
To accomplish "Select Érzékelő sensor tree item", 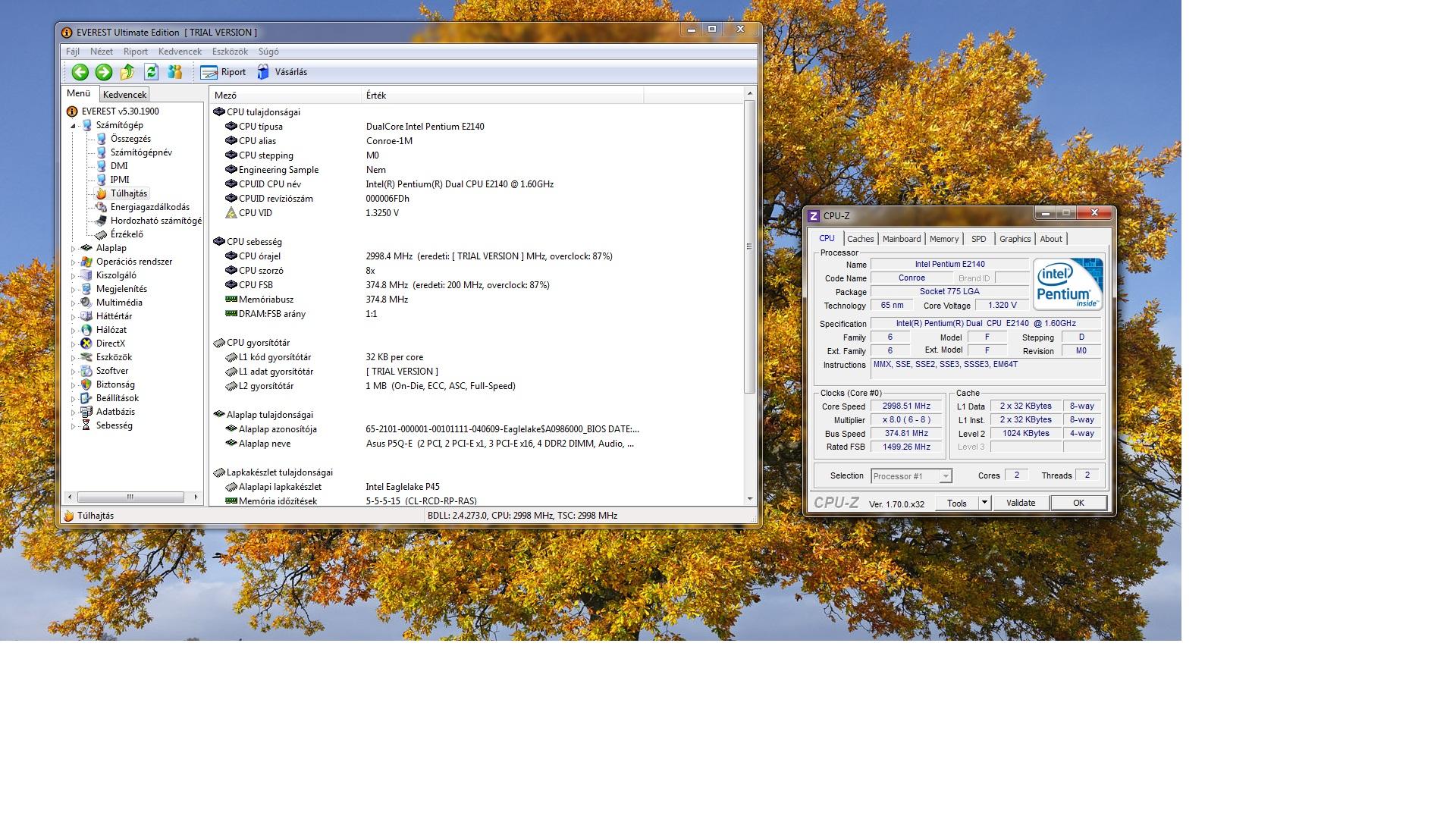I will point(127,234).
